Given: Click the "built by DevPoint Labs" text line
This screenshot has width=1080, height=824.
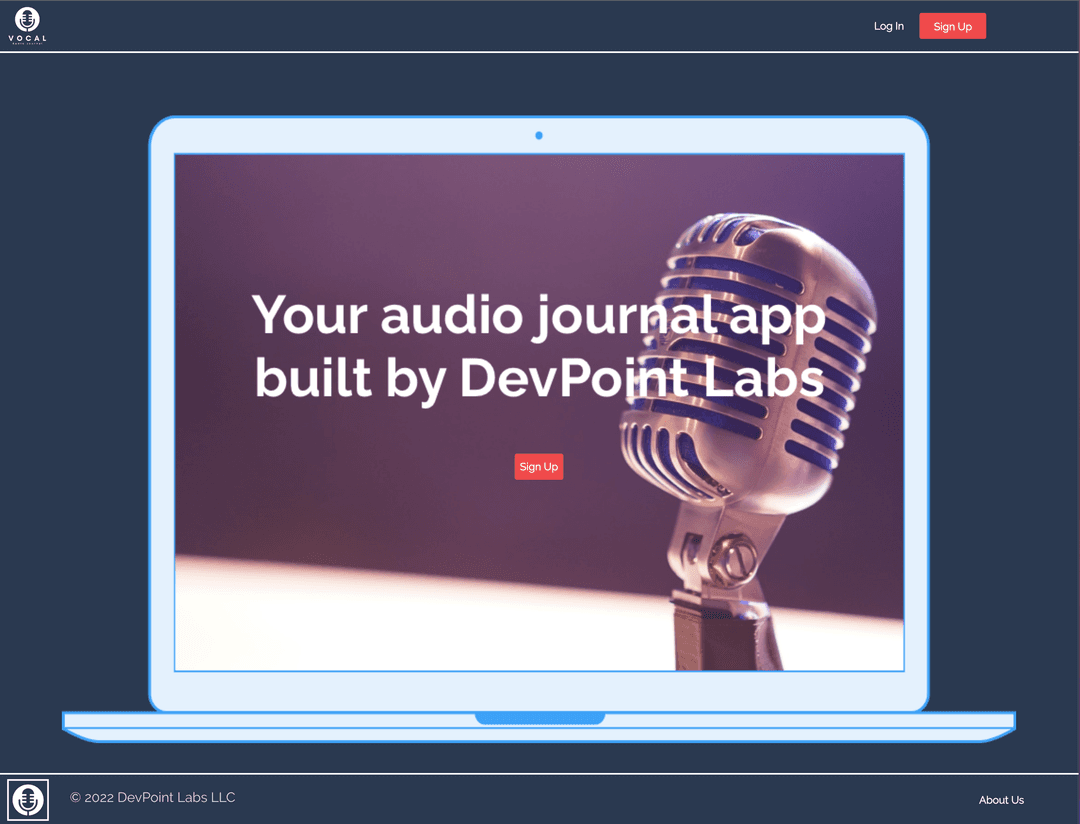Looking at the screenshot, I should tap(540, 378).
